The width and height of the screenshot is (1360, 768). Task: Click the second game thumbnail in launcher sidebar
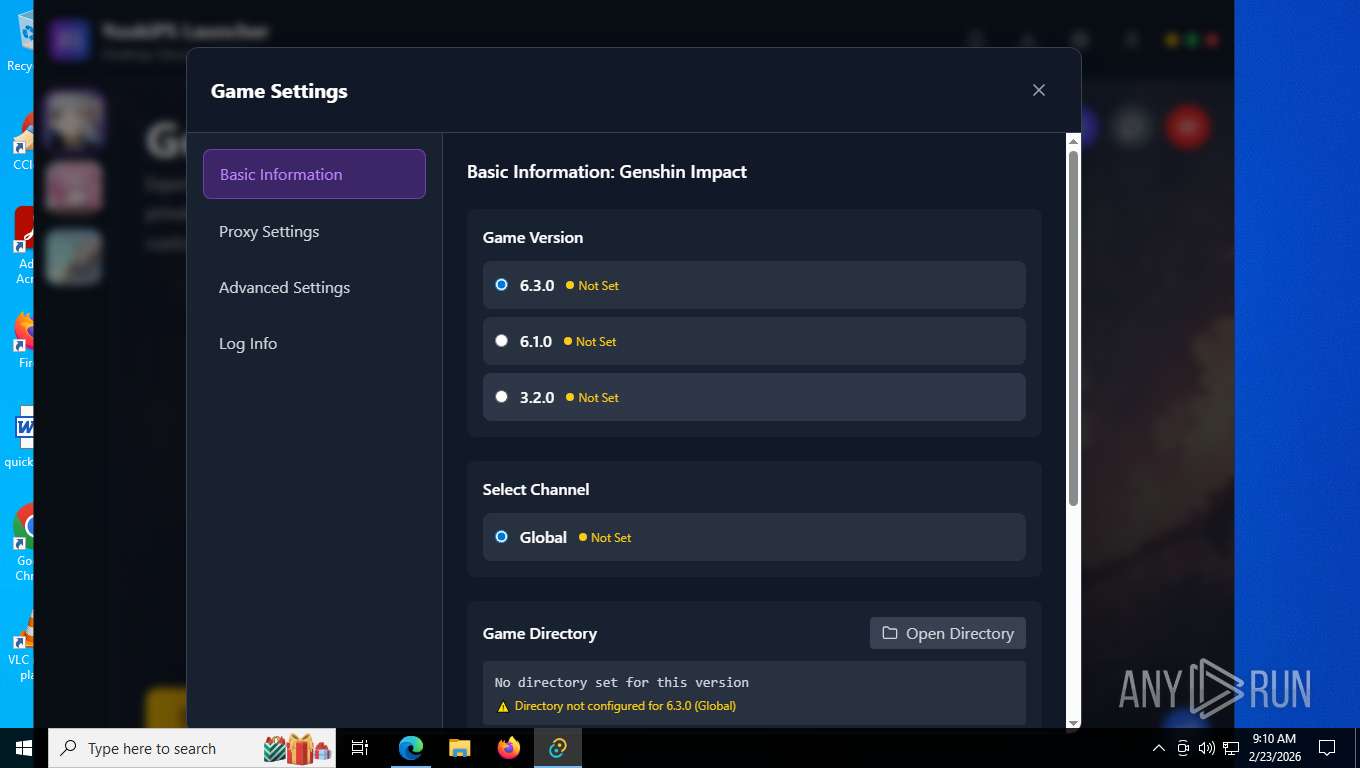coord(74,187)
